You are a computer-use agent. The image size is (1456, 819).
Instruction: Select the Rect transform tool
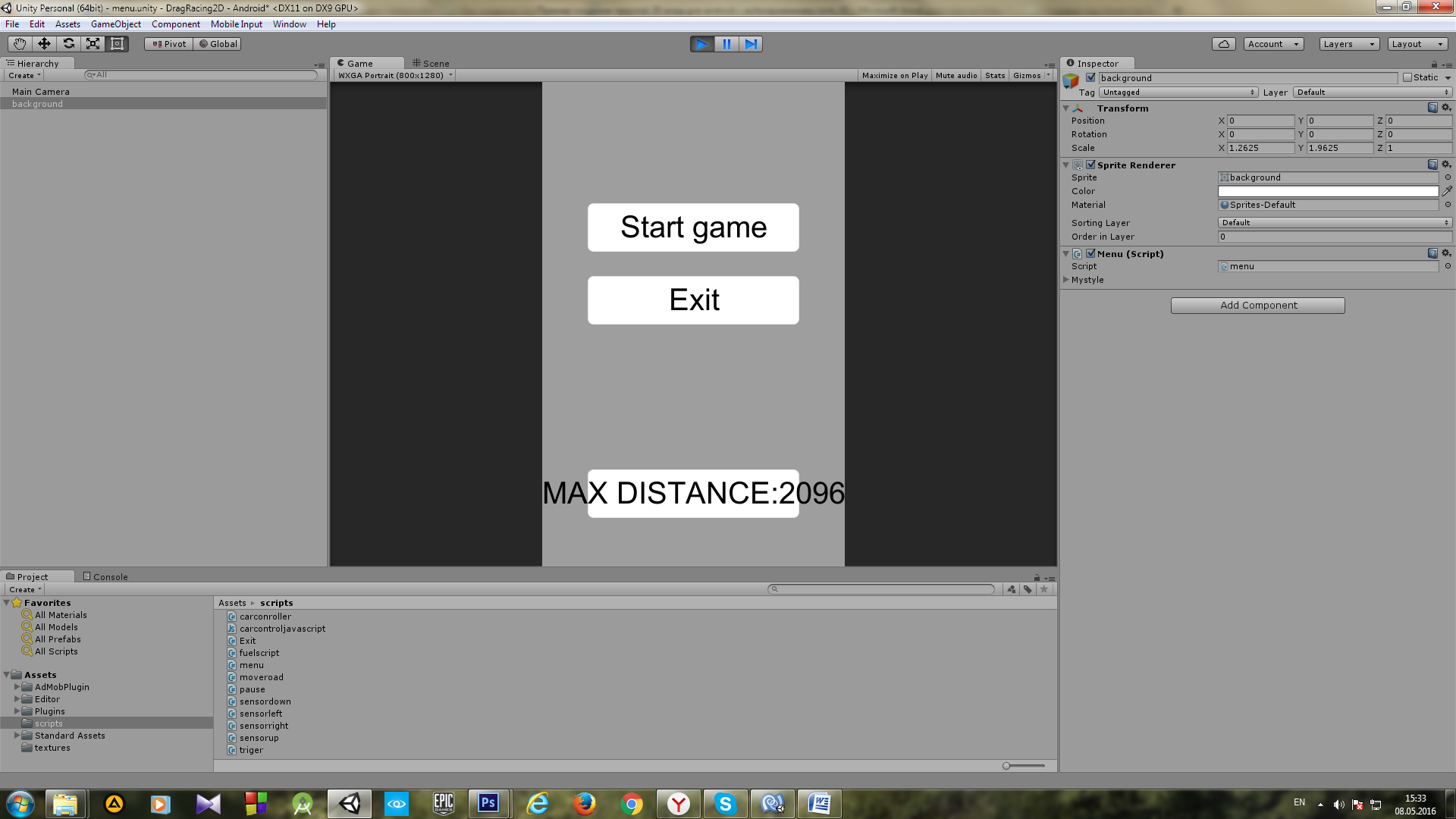click(118, 43)
